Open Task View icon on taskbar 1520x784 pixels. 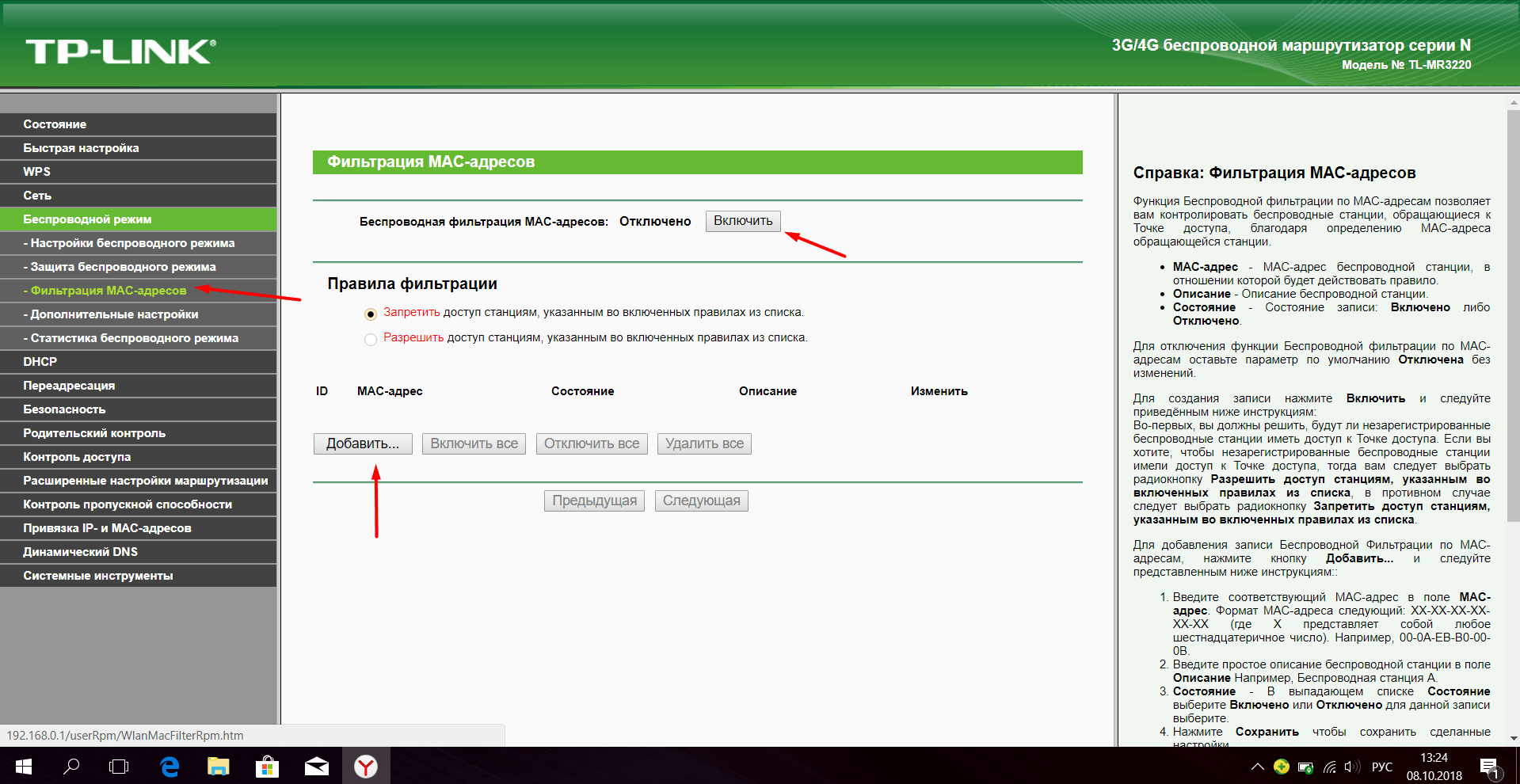[x=119, y=766]
